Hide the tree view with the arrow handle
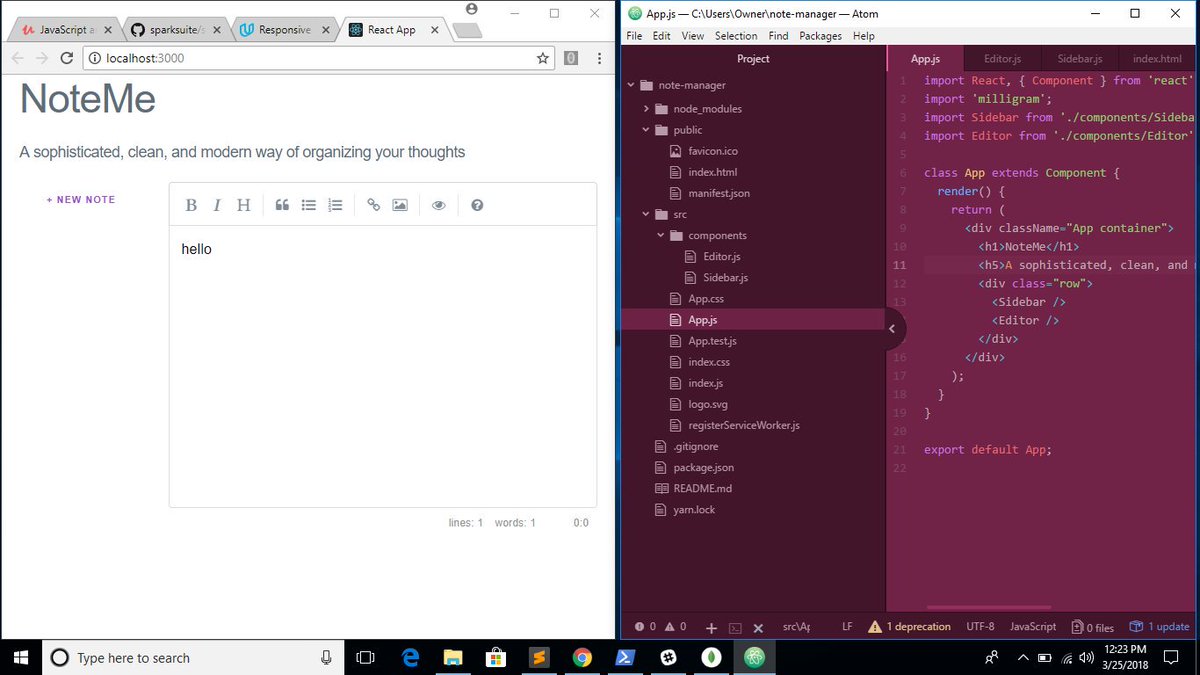This screenshot has height=675, width=1200. coord(894,327)
